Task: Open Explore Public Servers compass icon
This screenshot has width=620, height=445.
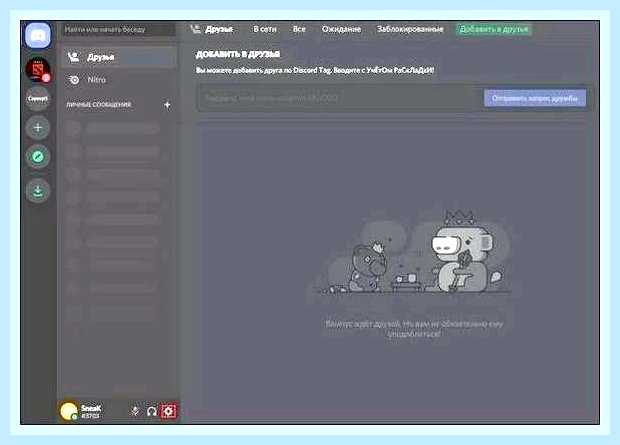Action: 38,157
